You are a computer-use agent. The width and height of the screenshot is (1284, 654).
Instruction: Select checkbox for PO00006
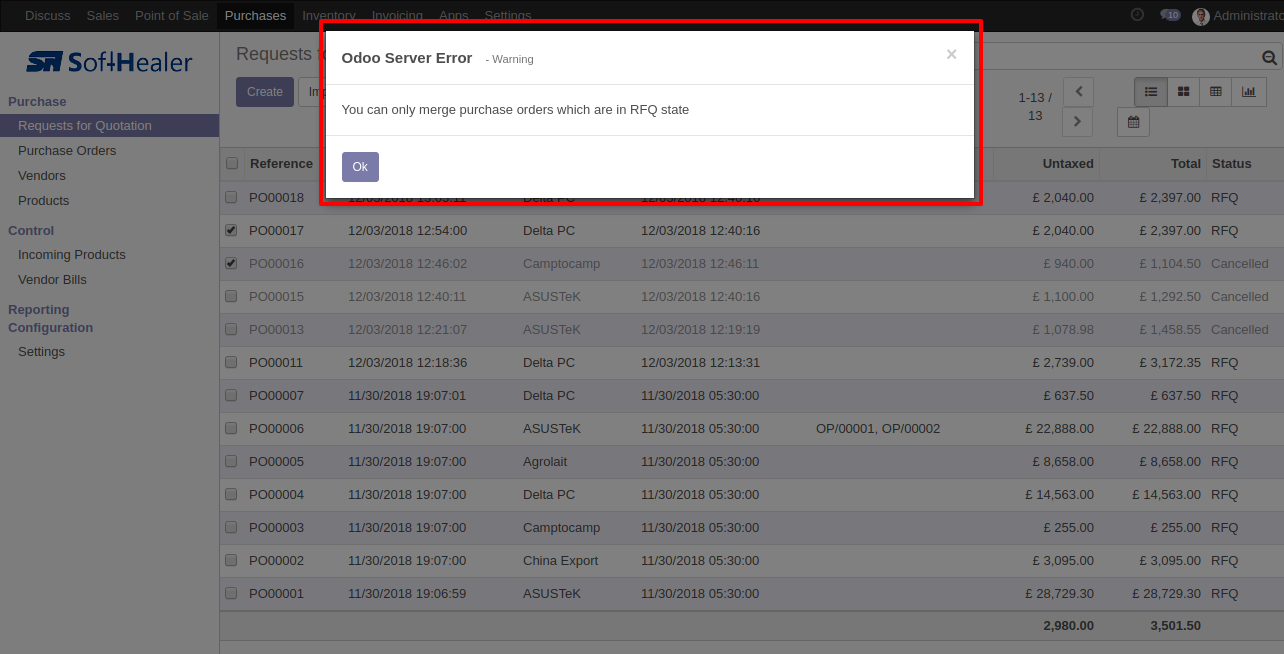click(231, 428)
